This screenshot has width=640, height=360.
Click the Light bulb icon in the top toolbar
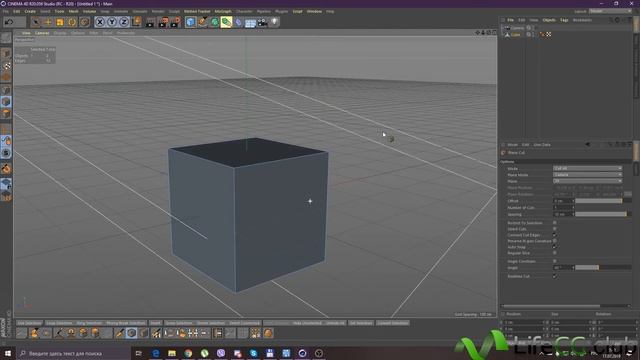coord(275,22)
